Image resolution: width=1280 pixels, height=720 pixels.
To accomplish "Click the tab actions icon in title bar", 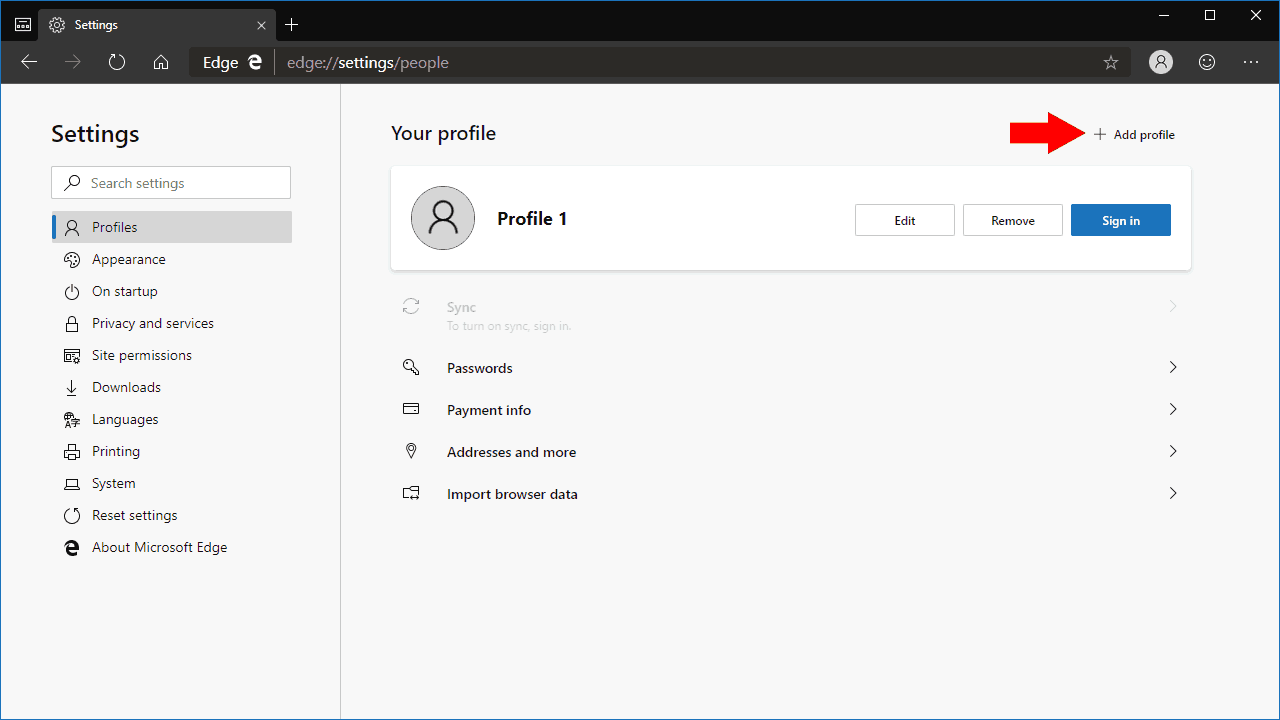I will [23, 24].
